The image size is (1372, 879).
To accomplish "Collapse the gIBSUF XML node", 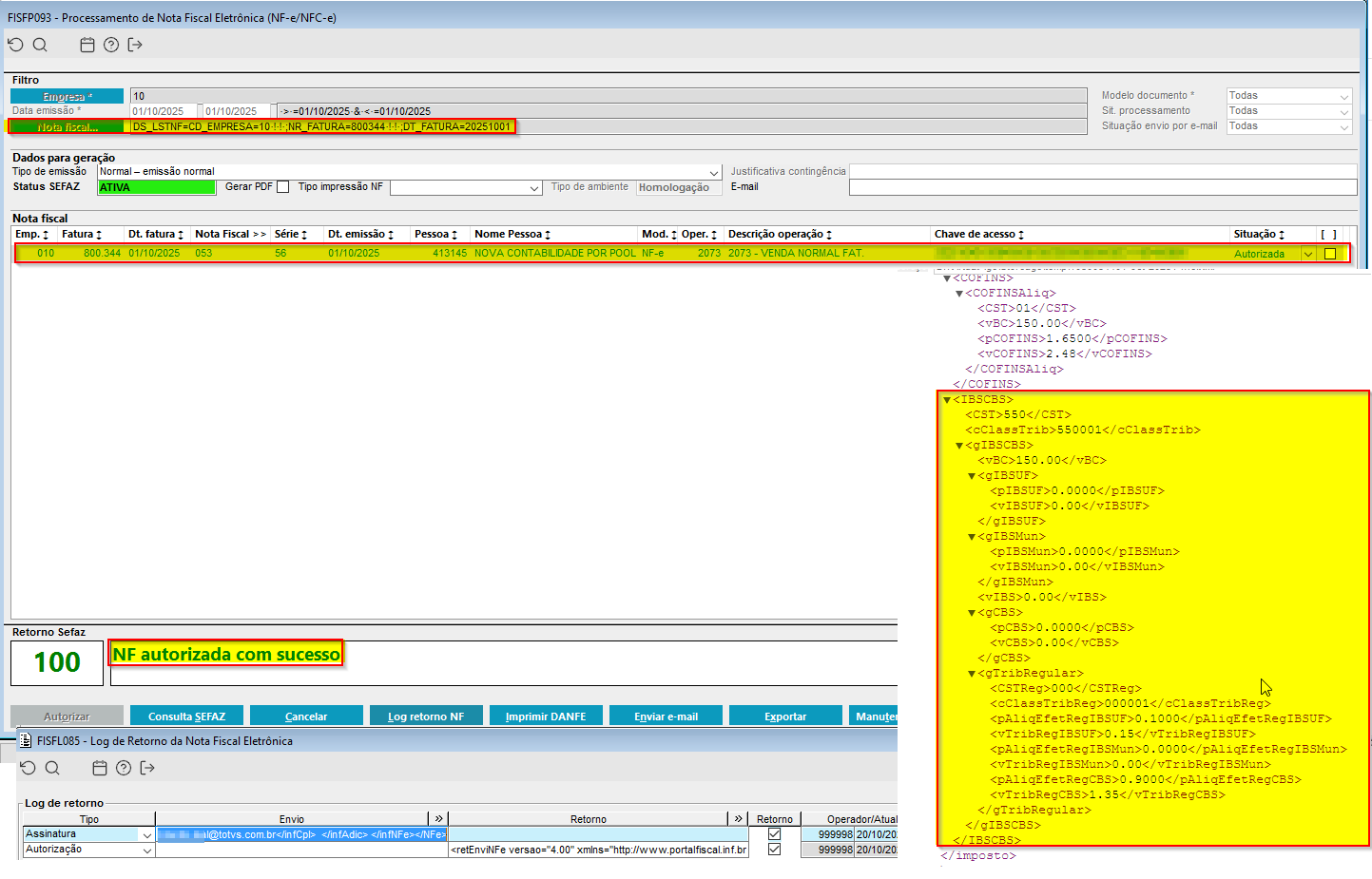I will [972, 476].
